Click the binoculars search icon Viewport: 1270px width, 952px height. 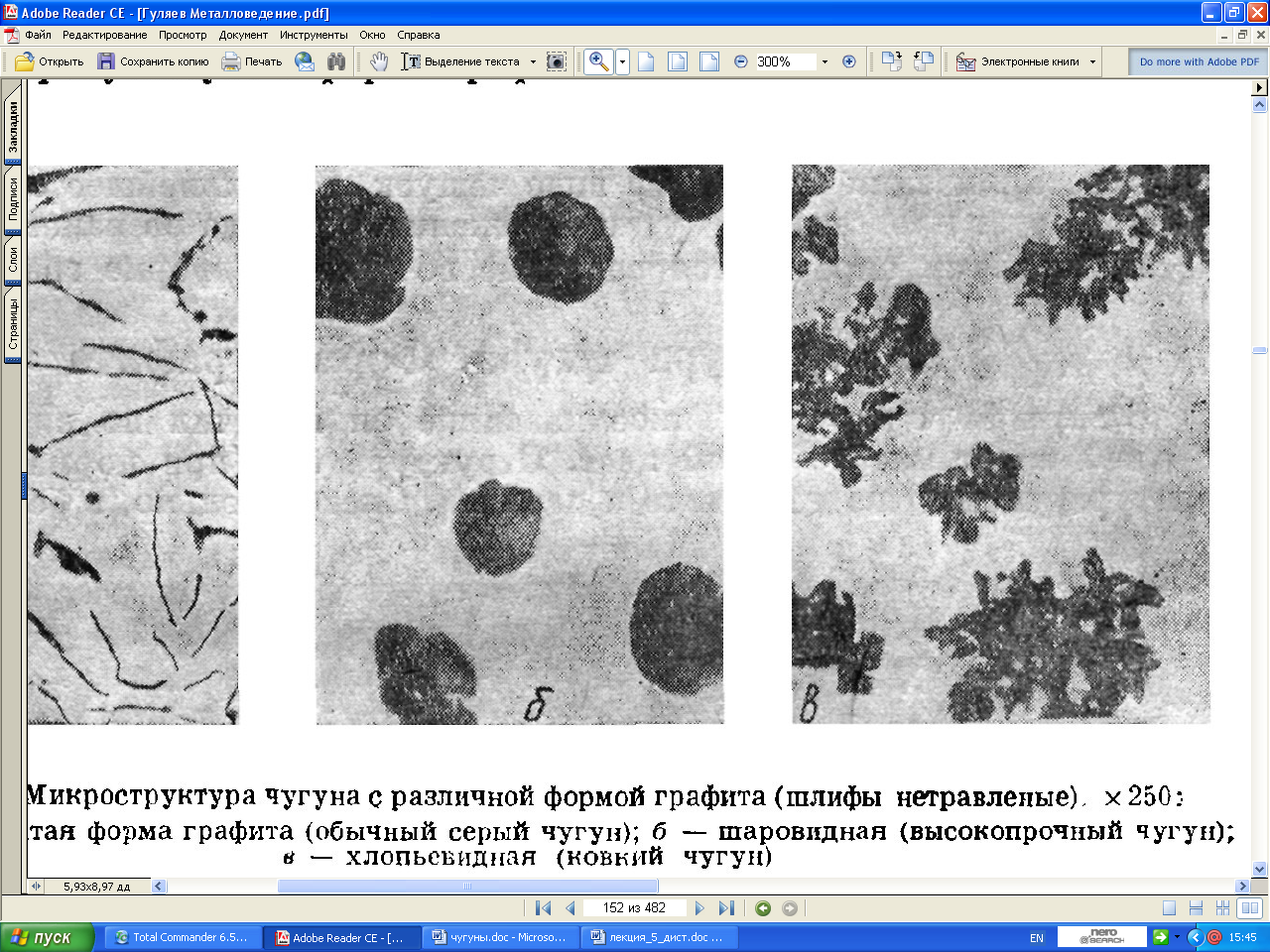click(x=336, y=61)
